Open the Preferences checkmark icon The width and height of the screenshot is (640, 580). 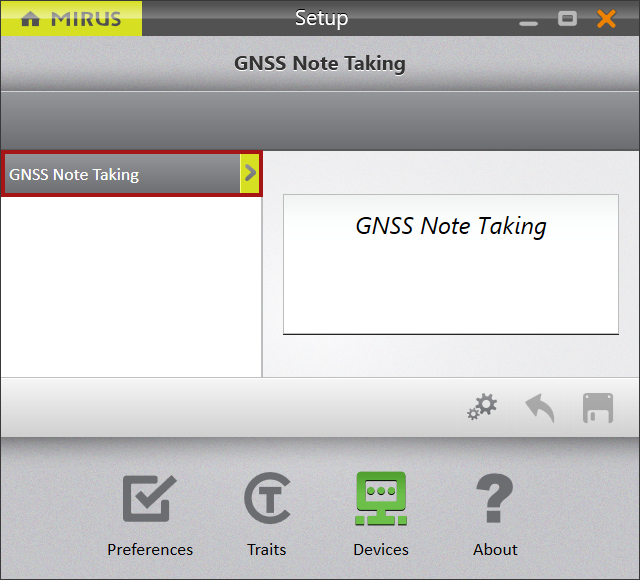(150, 499)
